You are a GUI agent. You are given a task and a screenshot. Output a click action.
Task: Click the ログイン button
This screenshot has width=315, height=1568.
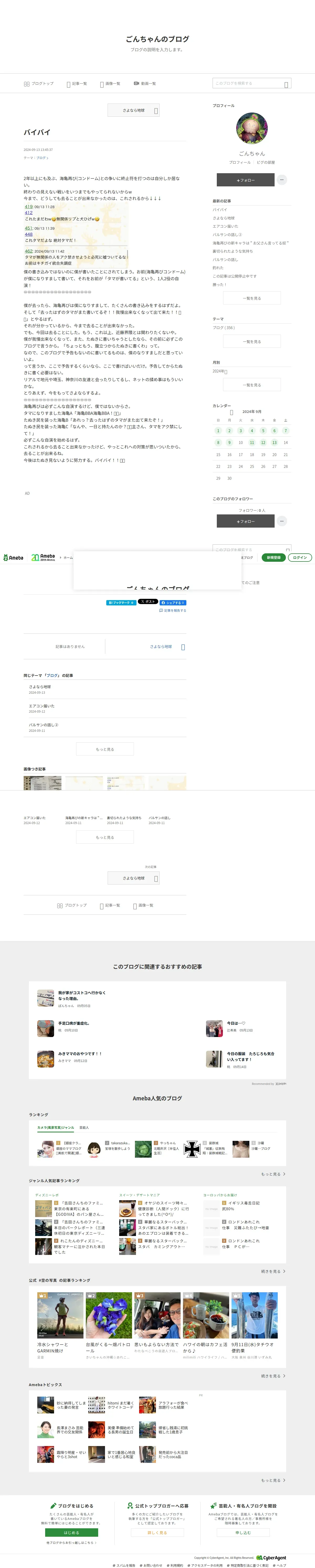click(300, 558)
